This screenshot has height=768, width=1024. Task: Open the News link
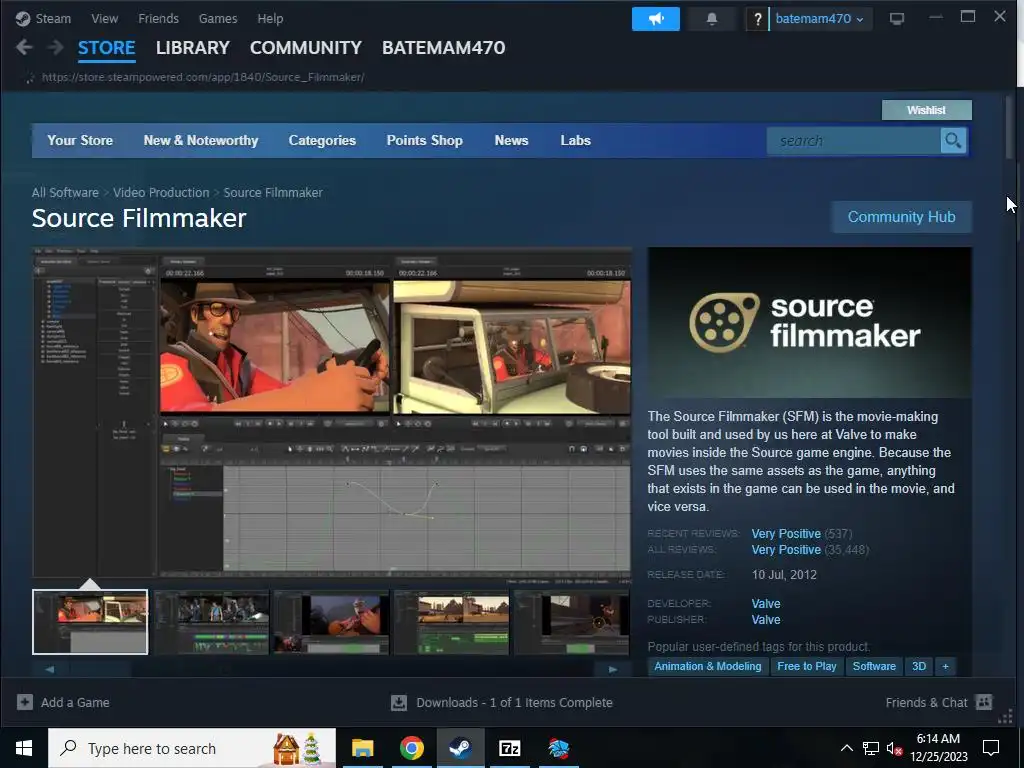pos(511,140)
